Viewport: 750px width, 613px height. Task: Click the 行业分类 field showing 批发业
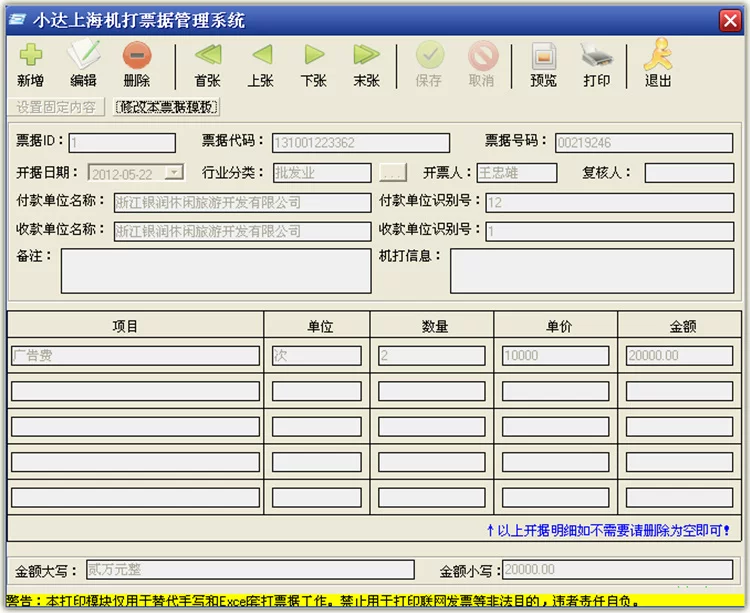tap(322, 173)
